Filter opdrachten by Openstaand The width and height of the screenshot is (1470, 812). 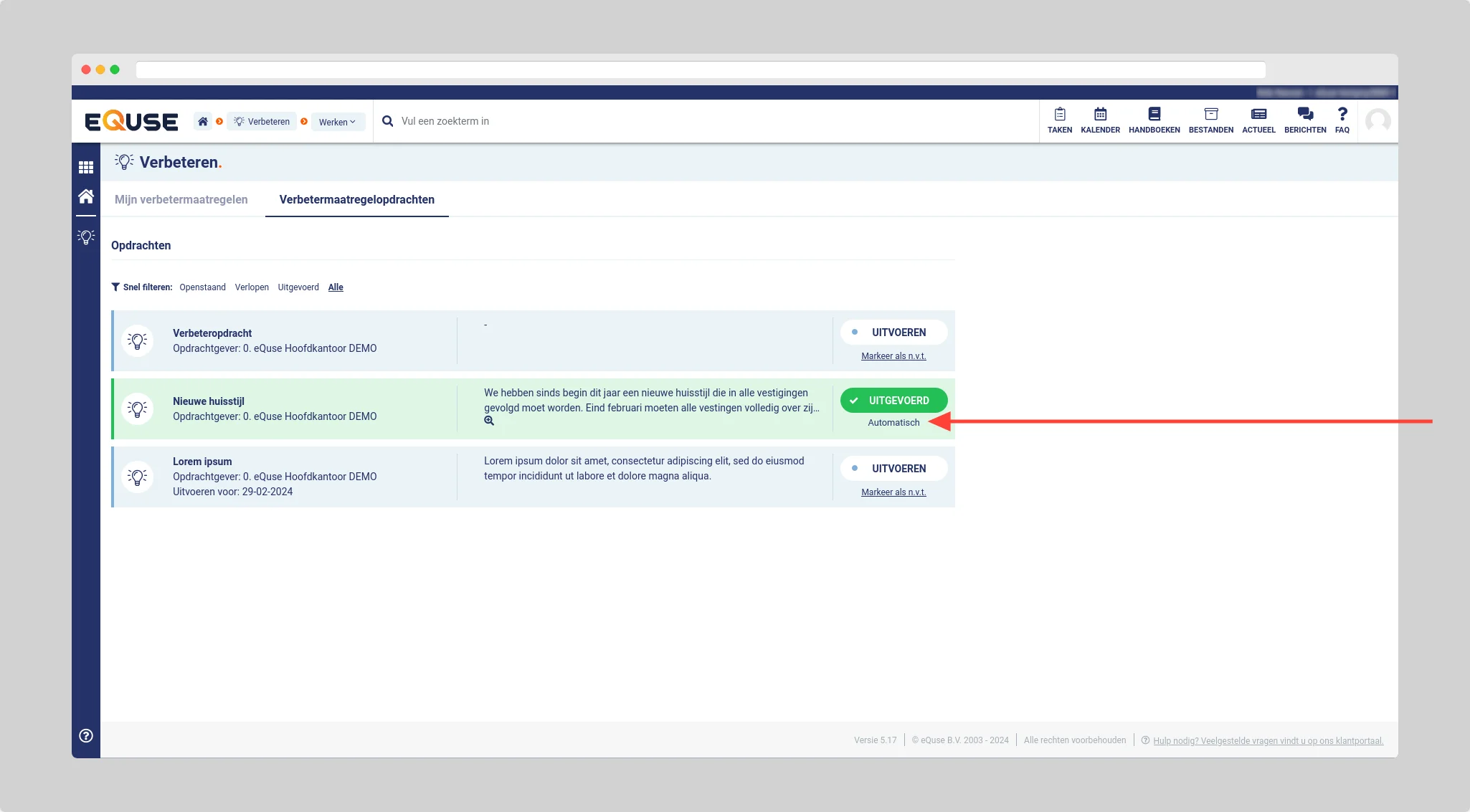coord(202,287)
